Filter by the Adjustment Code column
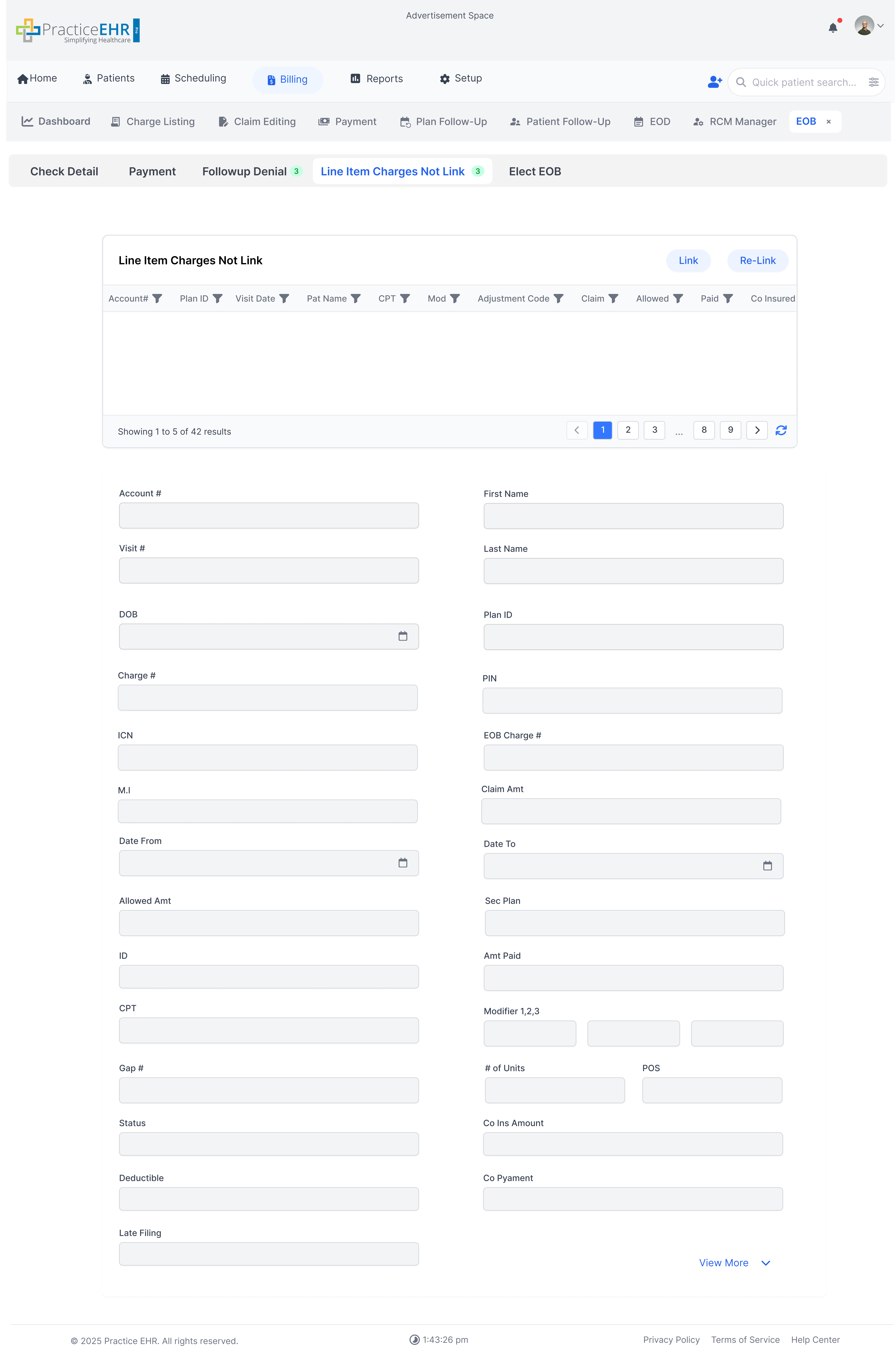The height and width of the screenshot is (1357, 896). pos(558,298)
